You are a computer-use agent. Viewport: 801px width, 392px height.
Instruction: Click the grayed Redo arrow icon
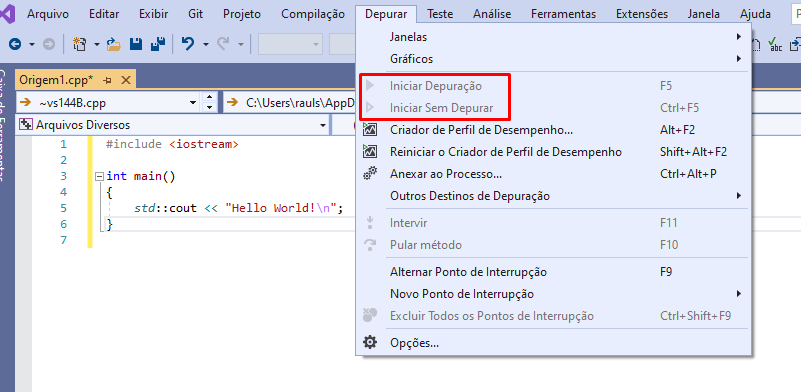[223, 44]
